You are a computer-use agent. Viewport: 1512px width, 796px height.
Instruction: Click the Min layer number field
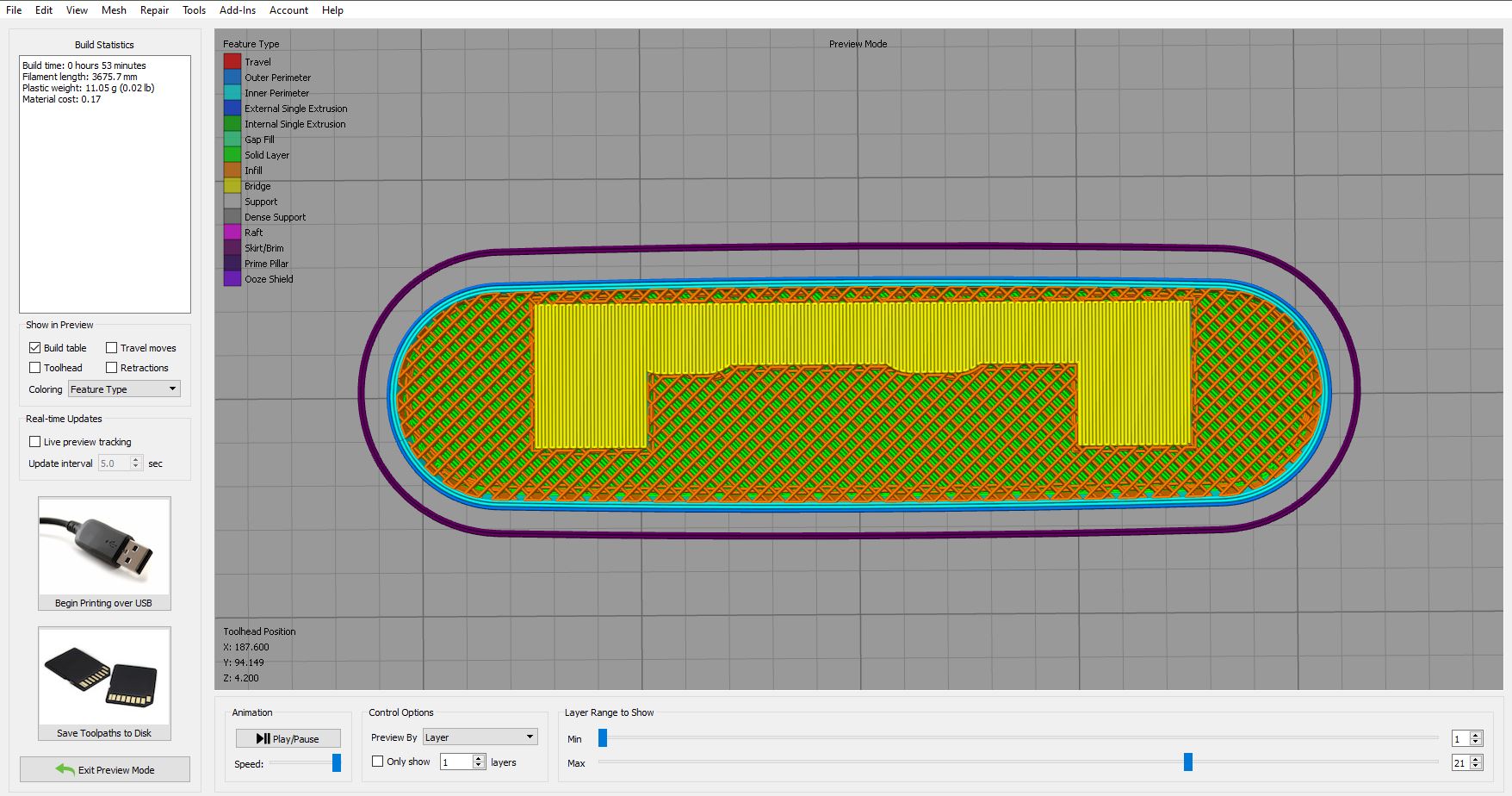1460,739
